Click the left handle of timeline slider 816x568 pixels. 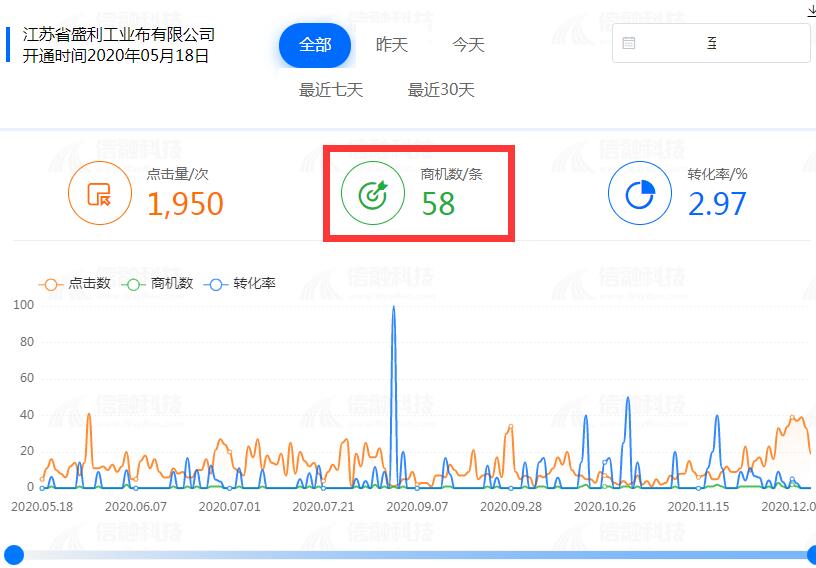(14, 554)
